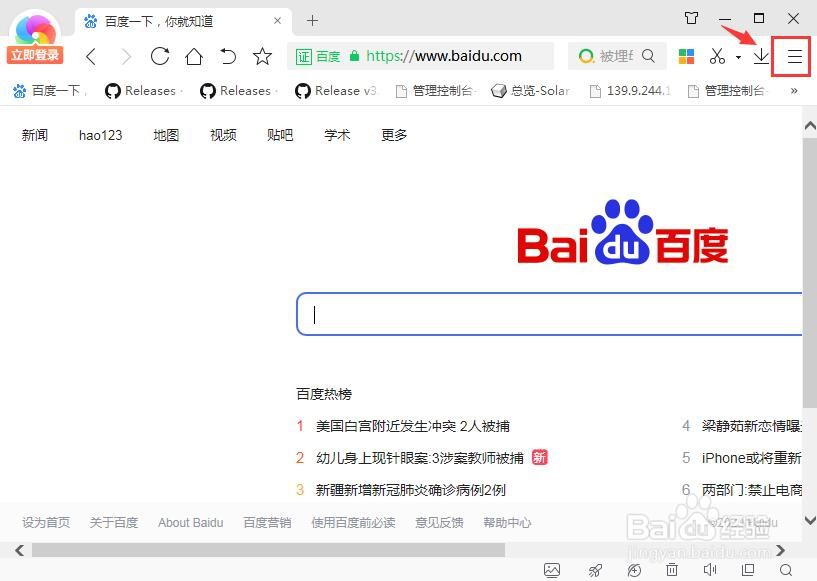Open hot item iPhone或将重新
Screen dimensions: 817x581
[x=751, y=458]
